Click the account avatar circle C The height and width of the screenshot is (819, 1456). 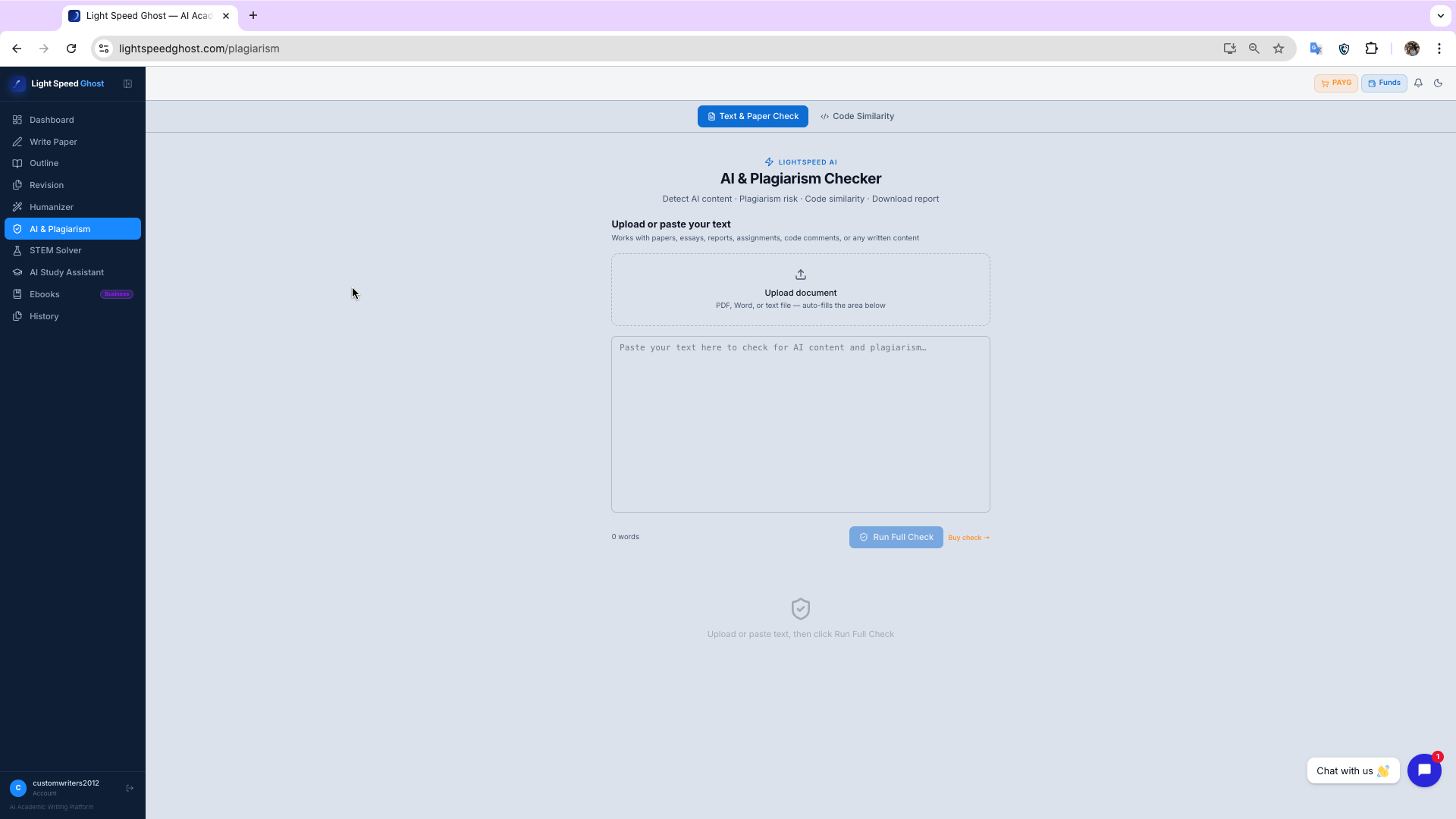click(x=18, y=788)
